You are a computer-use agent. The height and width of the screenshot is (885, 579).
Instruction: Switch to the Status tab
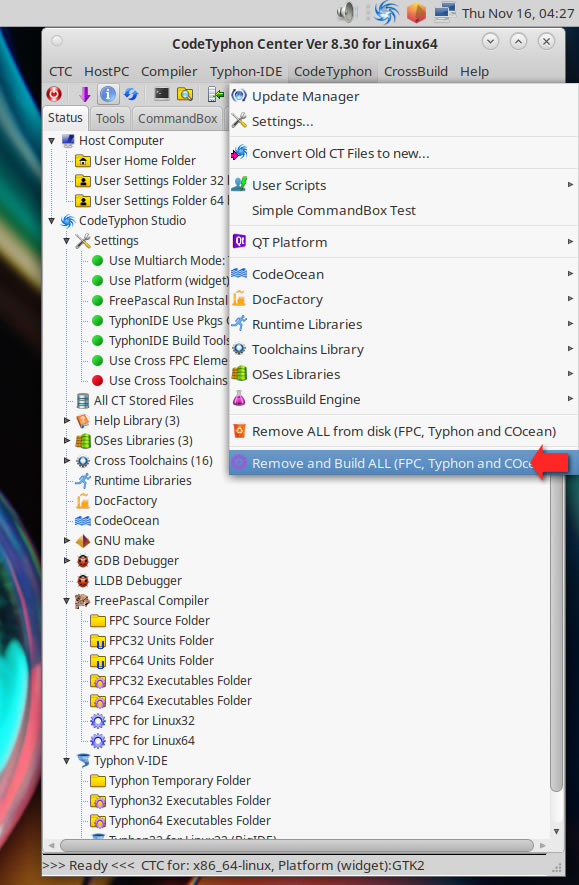65,118
